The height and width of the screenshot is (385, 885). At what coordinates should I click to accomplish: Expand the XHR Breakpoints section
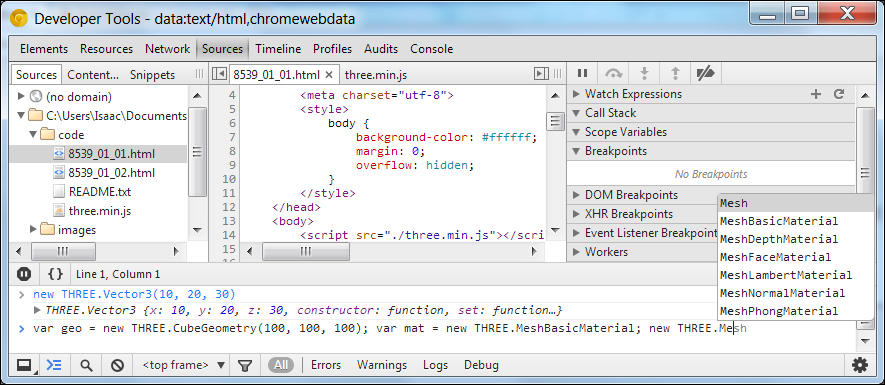(x=576, y=214)
